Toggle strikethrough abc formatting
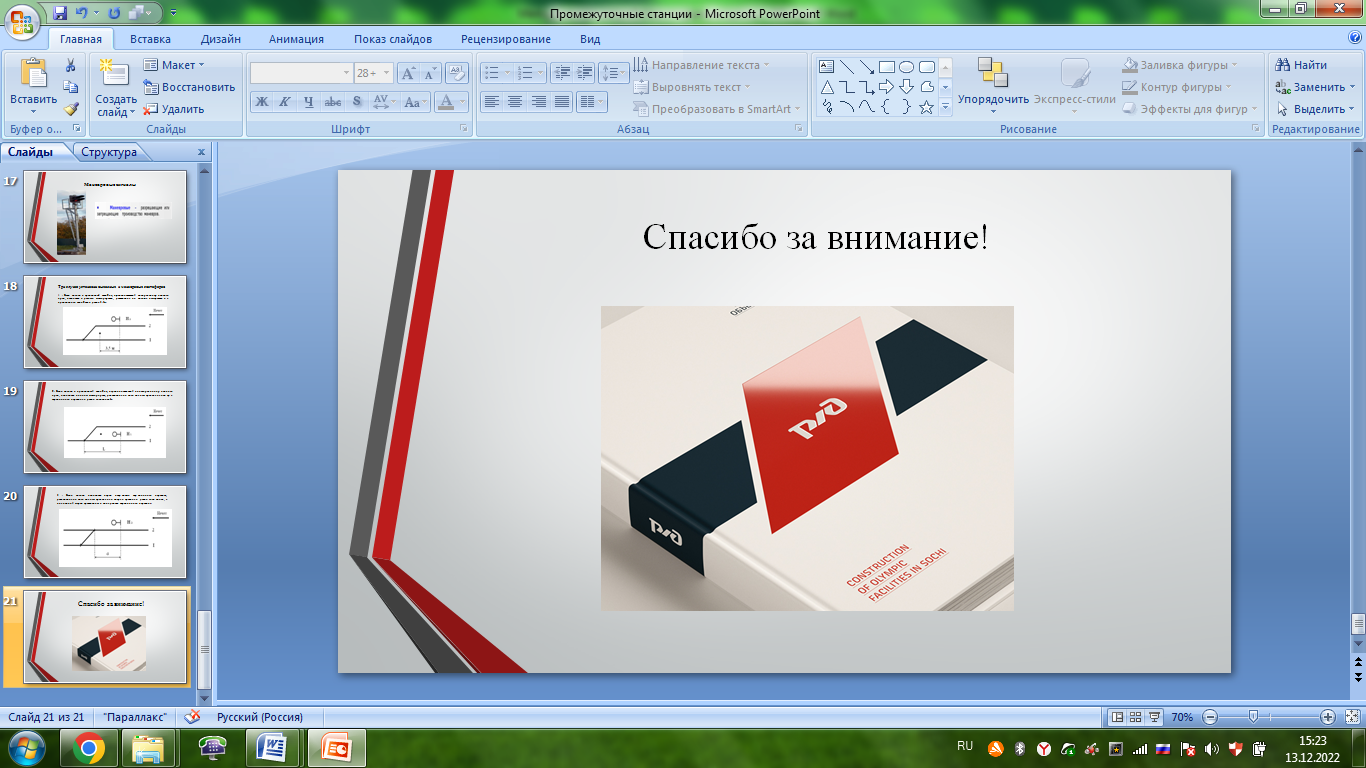This screenshot has width=1366, height=768. pyautogui.click(x=333, y=101)
